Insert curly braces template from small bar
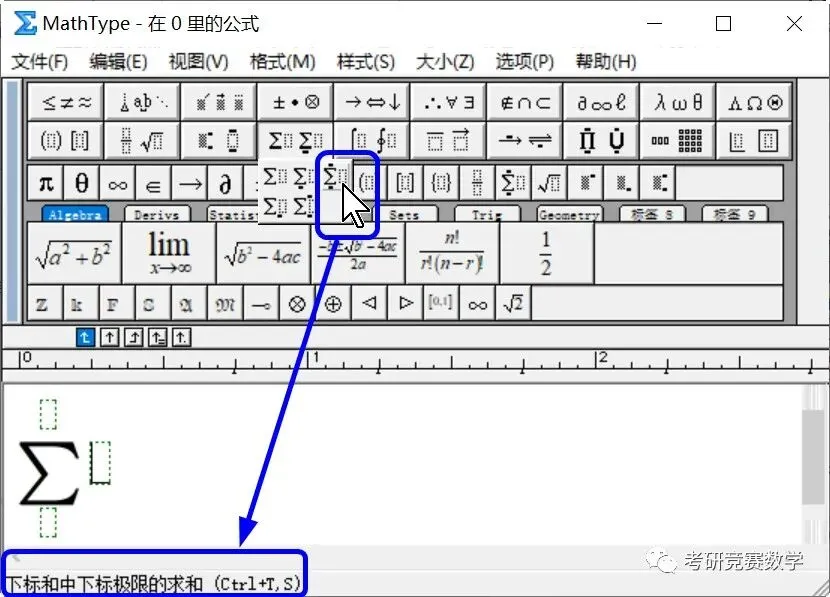830x597 pixels. pyautogui.click(x=441, y=183)
